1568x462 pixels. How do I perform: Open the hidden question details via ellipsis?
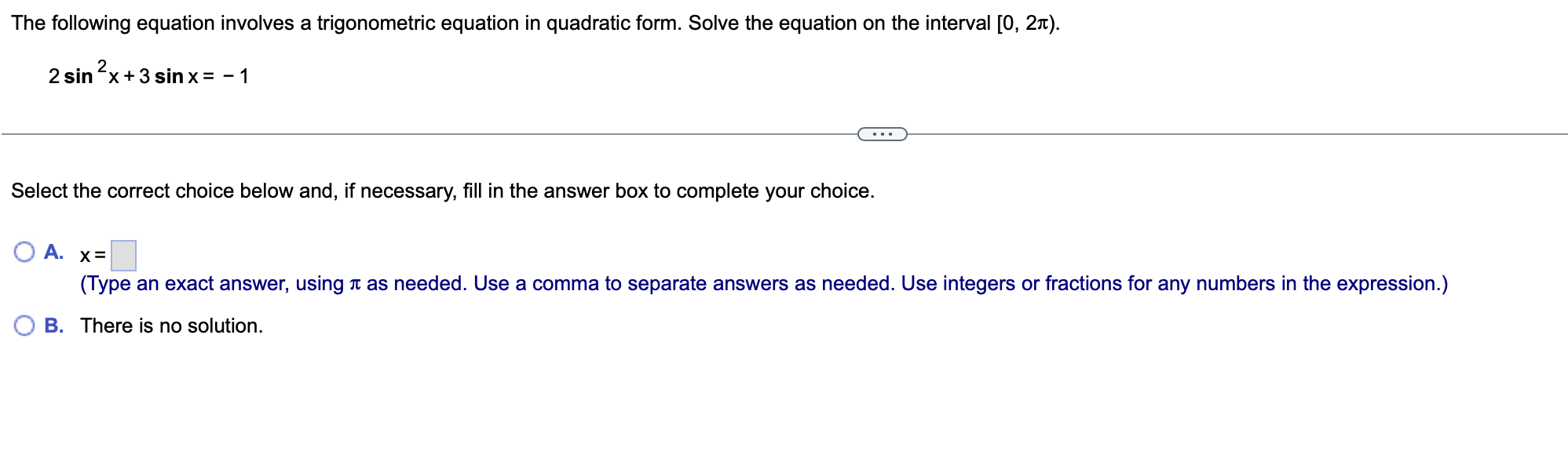click(x=883, y=134)
